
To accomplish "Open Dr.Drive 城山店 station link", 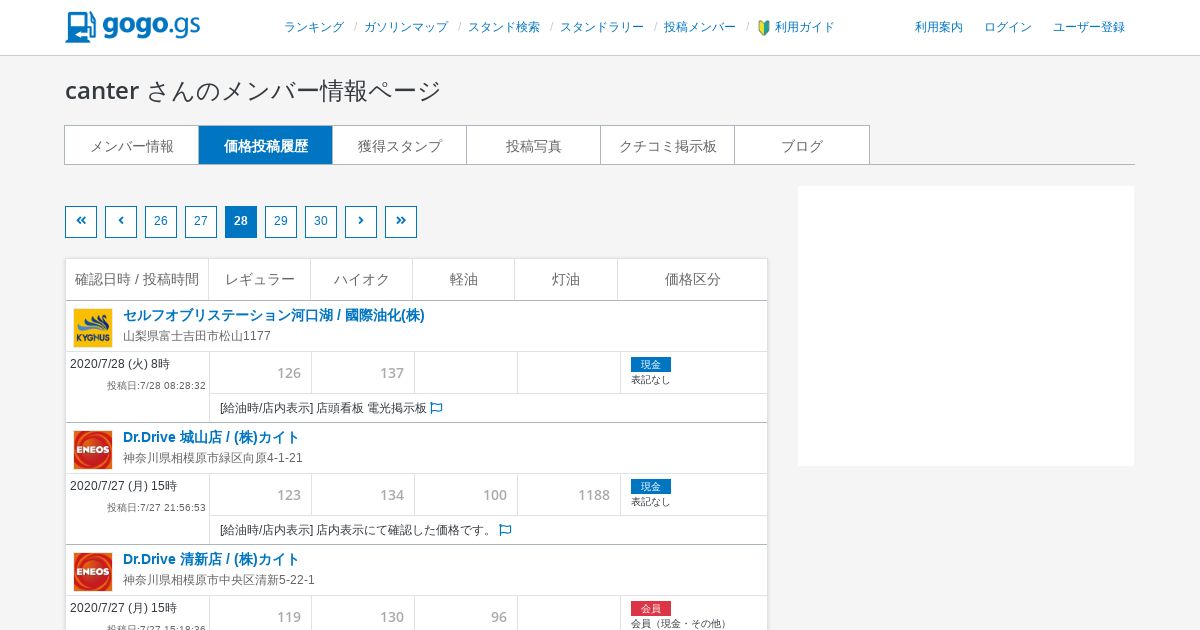I will 211,437.
